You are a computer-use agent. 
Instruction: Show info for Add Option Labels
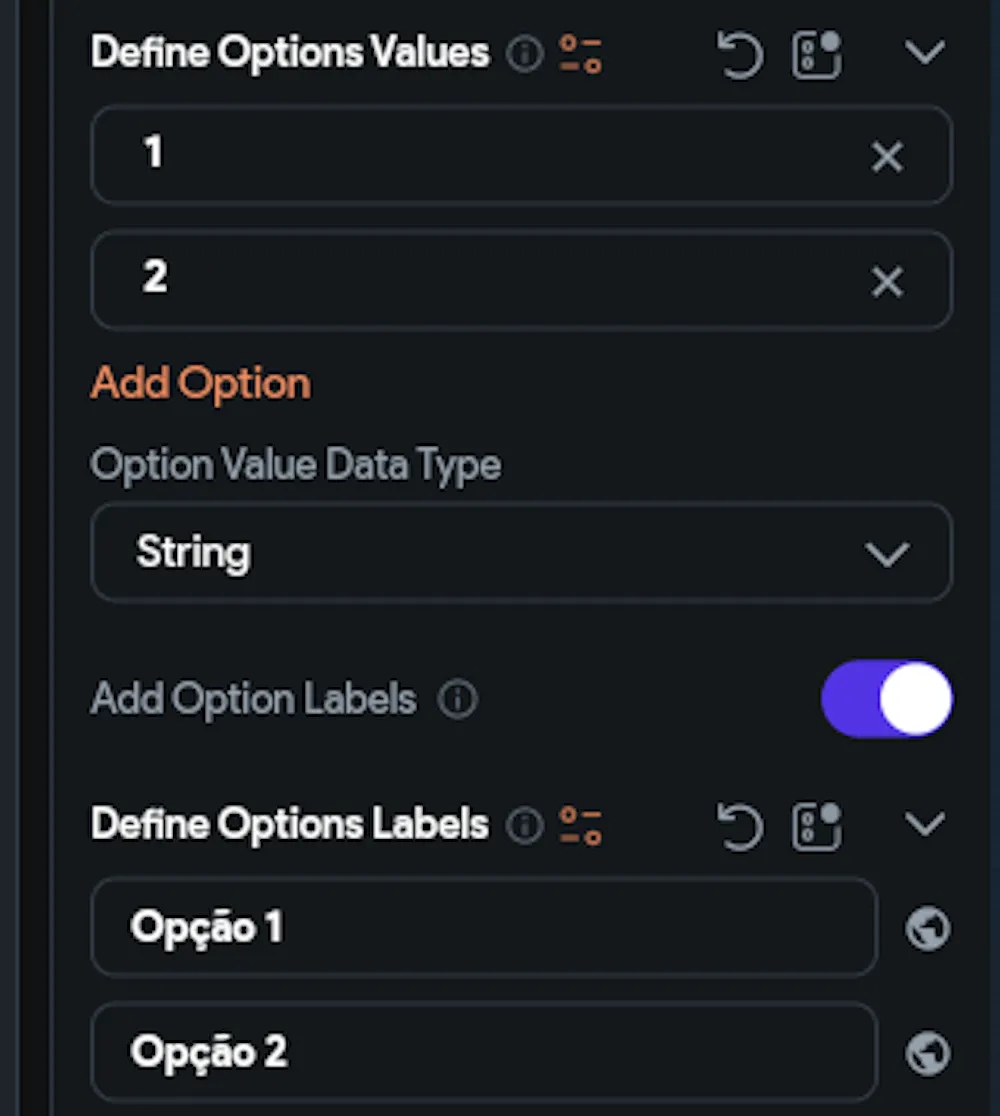457,699
